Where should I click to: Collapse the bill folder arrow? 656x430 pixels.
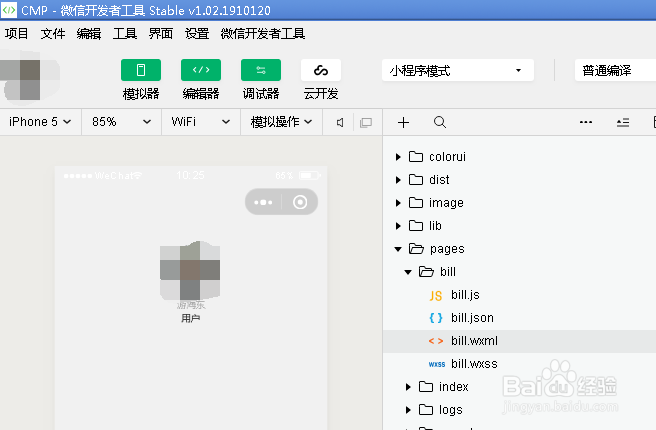point(408,272)
